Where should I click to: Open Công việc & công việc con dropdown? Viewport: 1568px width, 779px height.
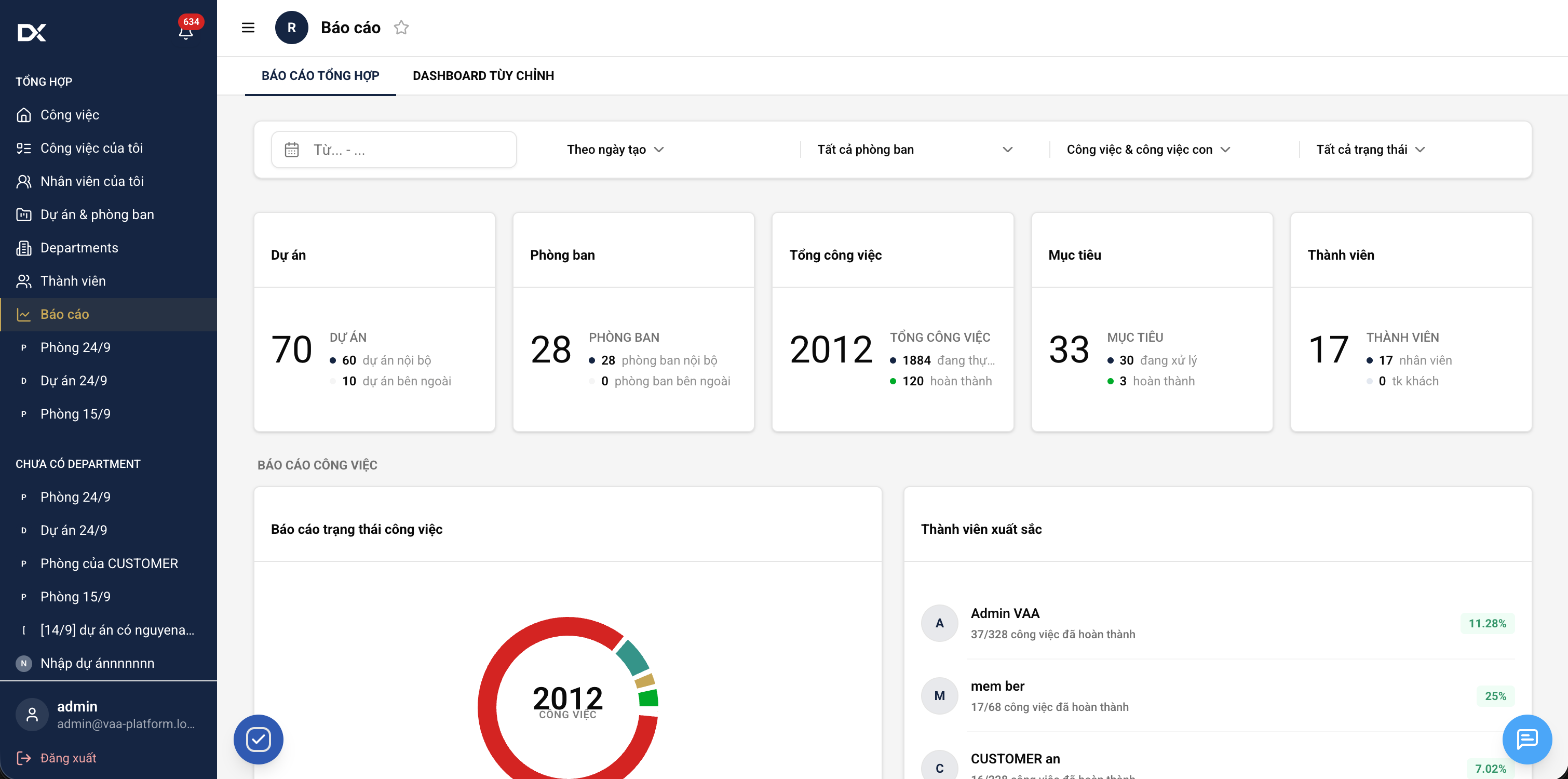pyautogui.click(x=1148, y=149)
